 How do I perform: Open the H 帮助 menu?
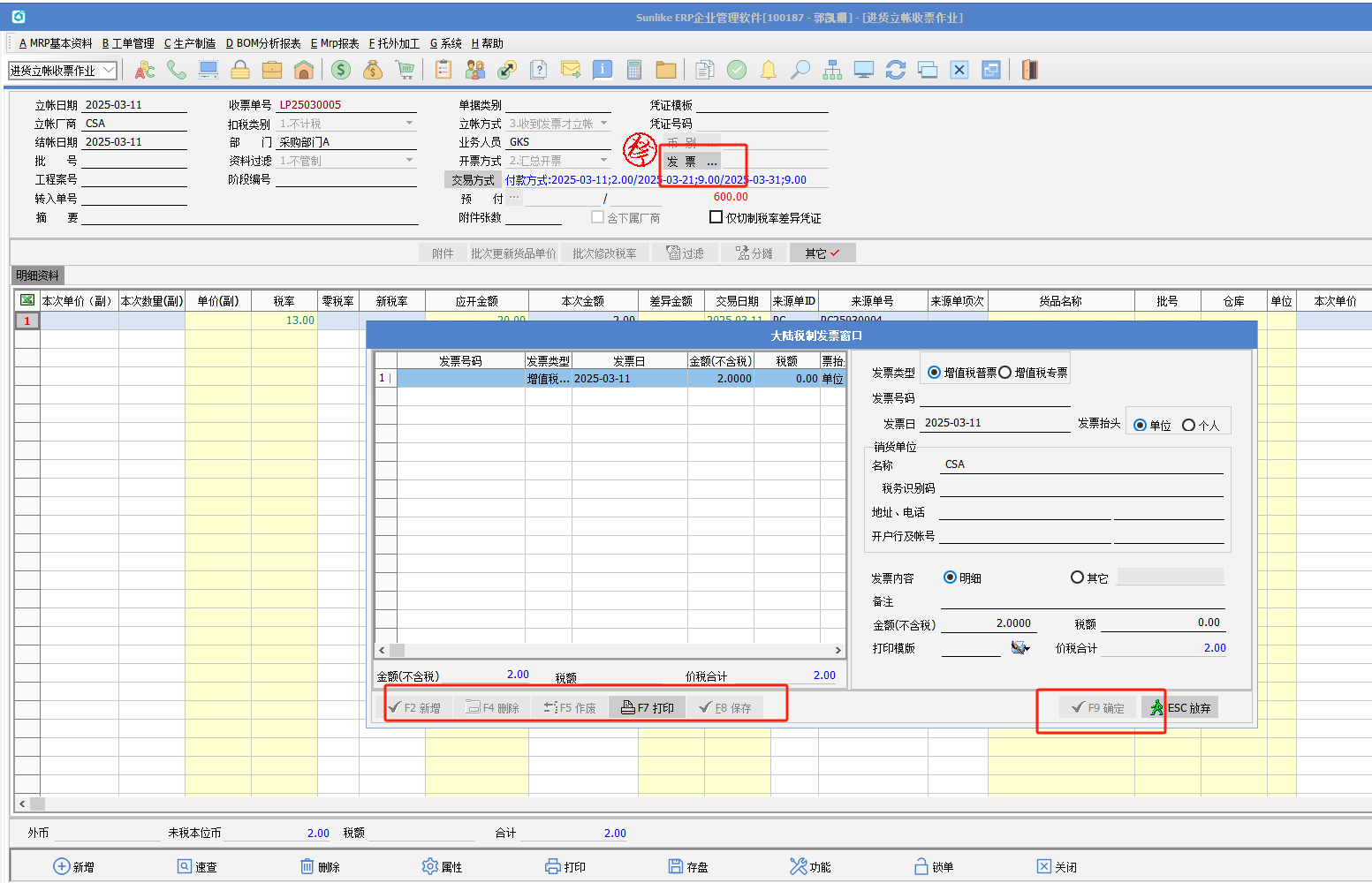click(487, 43)
